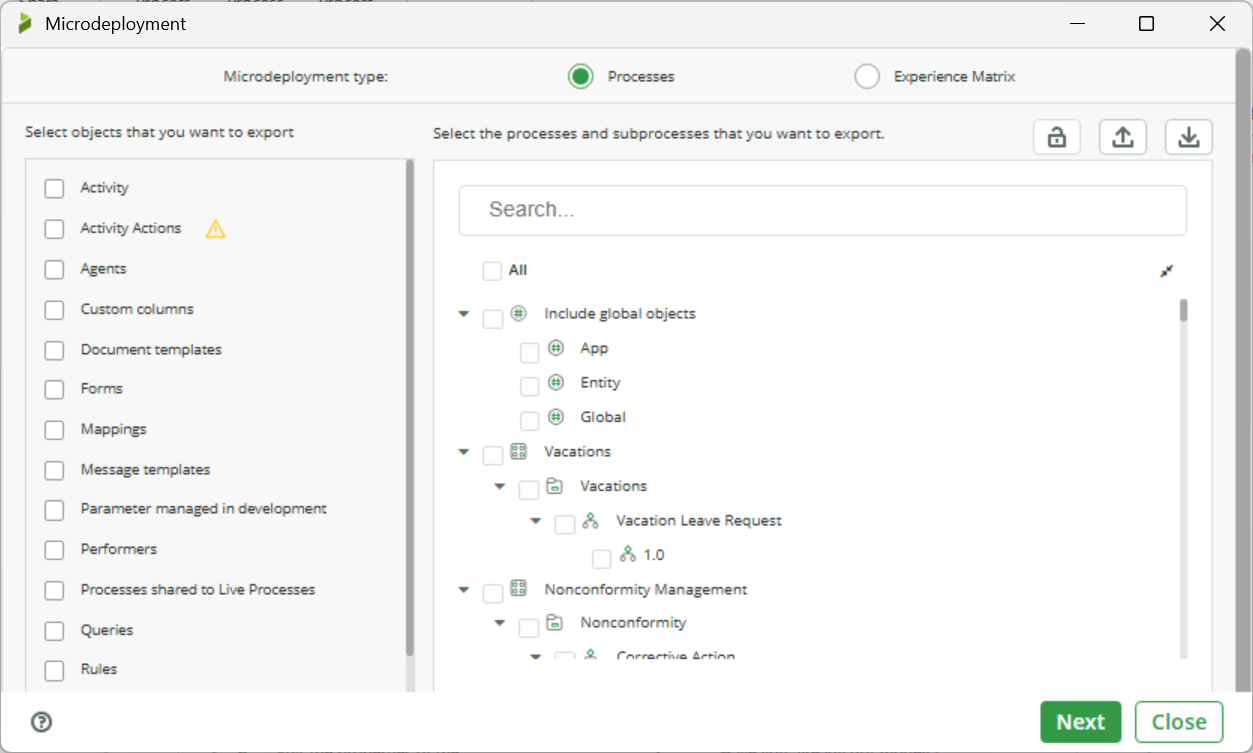Click the Include global objects globe icon

coord(518,313)
